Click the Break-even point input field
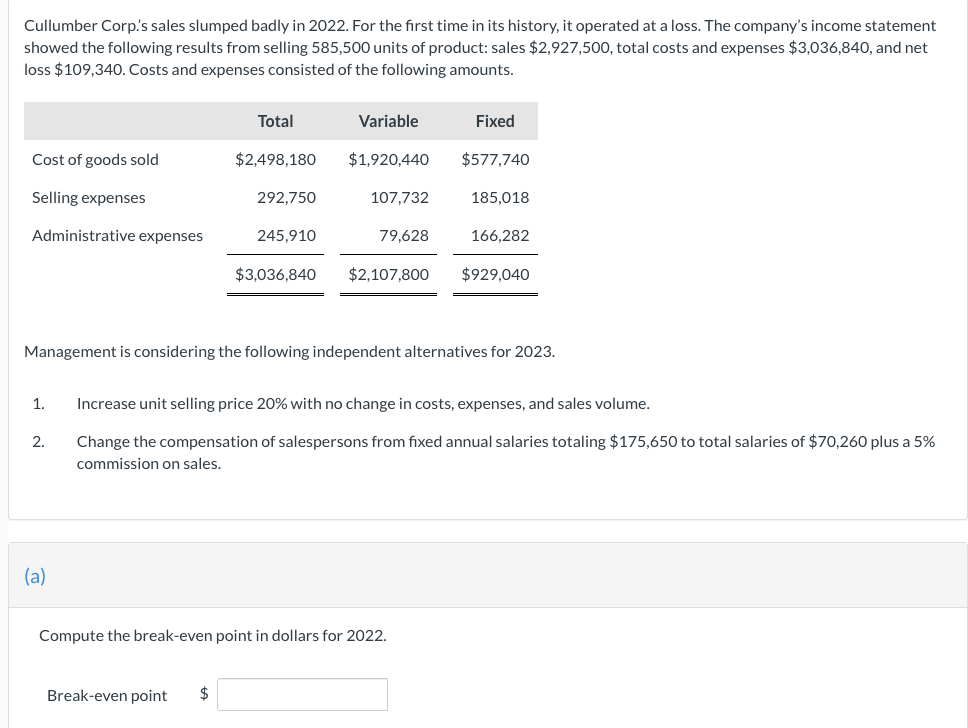This screenshot has width=968, height=728. tap(302, 695)
